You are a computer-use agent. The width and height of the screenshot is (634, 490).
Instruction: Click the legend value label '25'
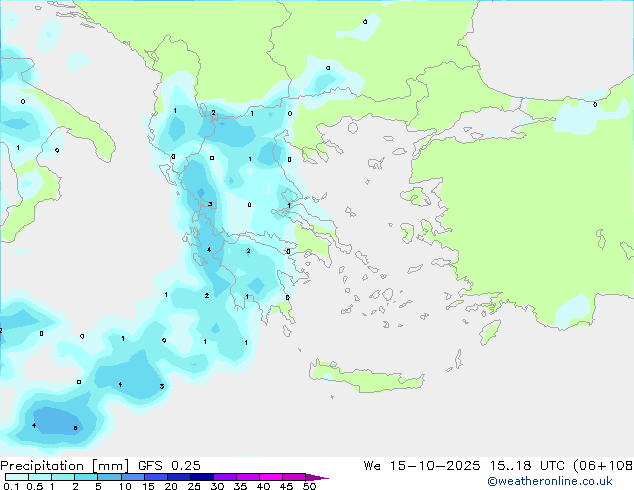click(x=194, y=486)
